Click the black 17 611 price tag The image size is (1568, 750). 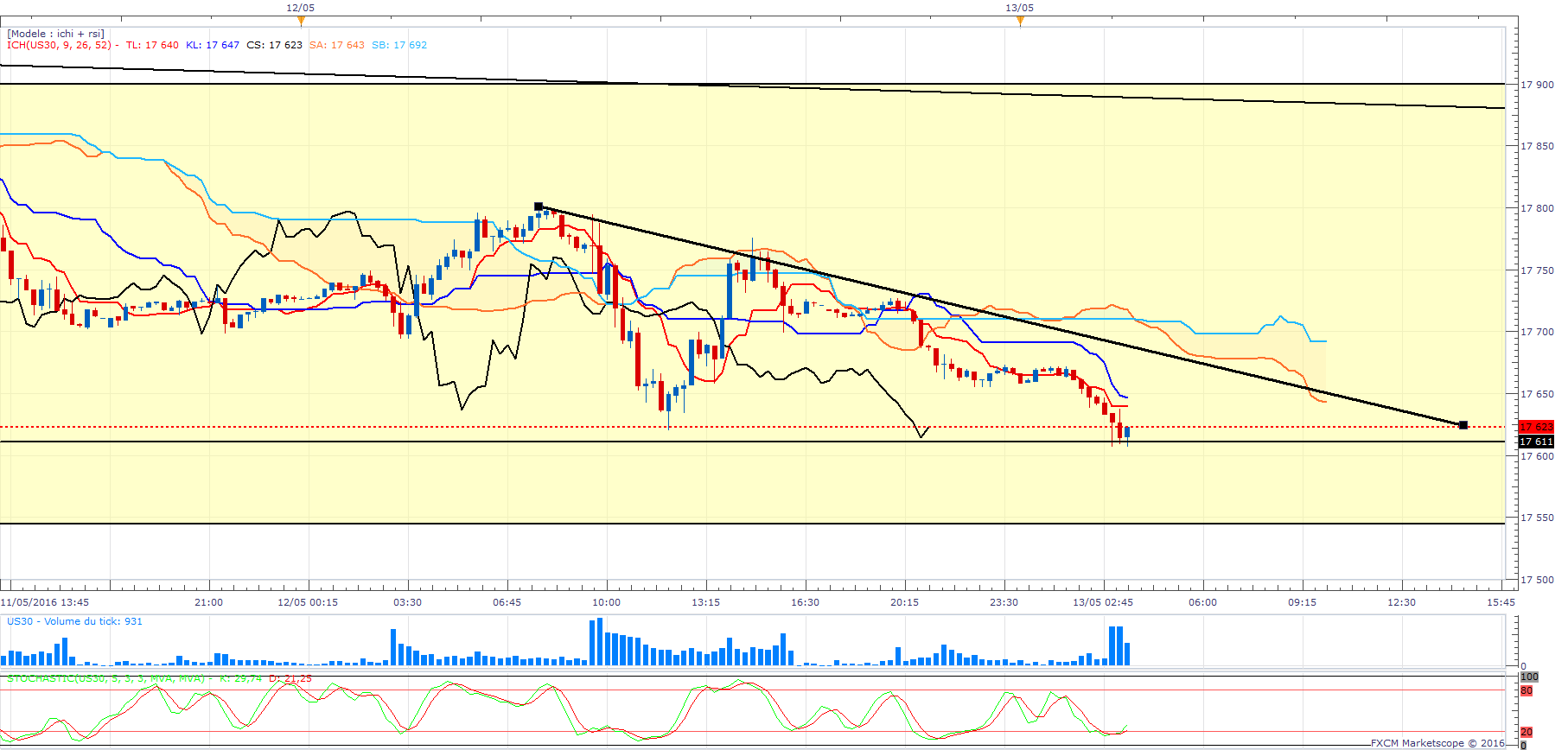1536,442
